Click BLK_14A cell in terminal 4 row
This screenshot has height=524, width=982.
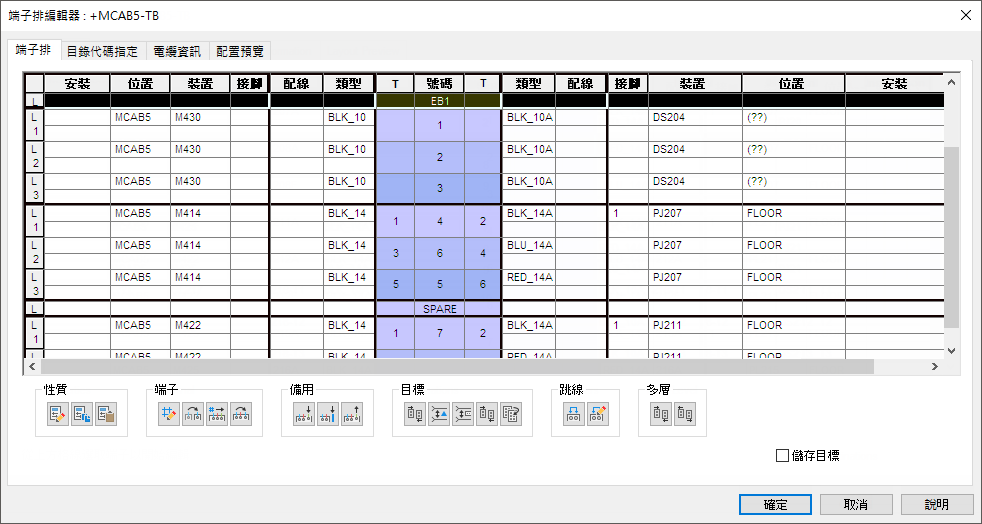pos(529,213)
